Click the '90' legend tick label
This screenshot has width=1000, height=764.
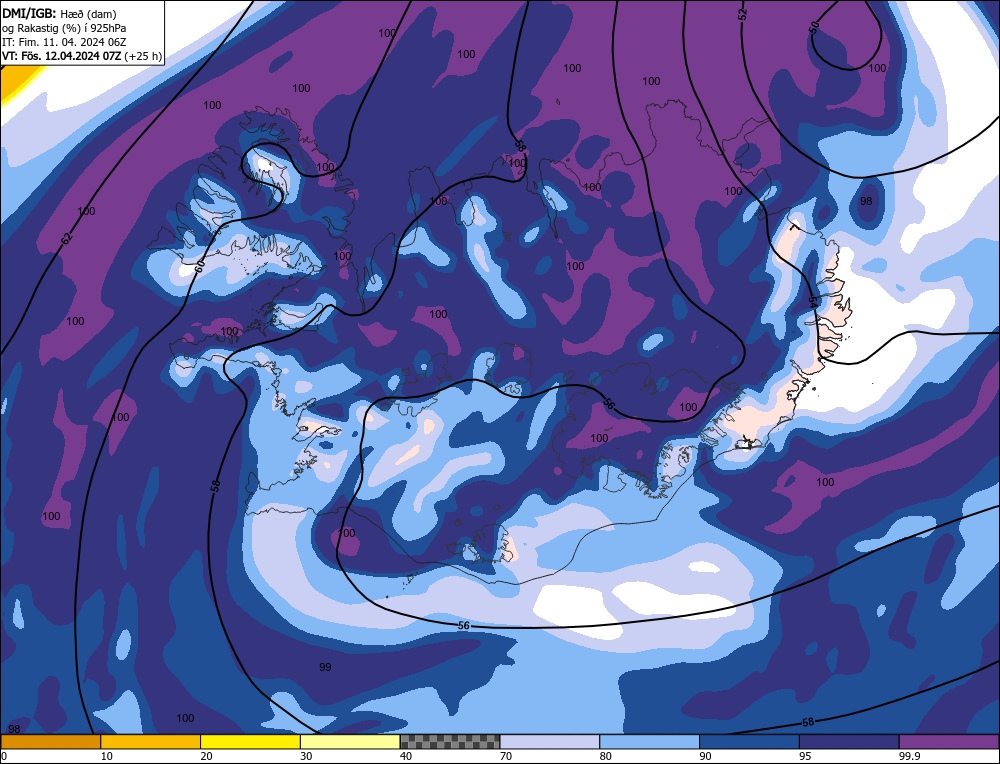pos(705,756)
